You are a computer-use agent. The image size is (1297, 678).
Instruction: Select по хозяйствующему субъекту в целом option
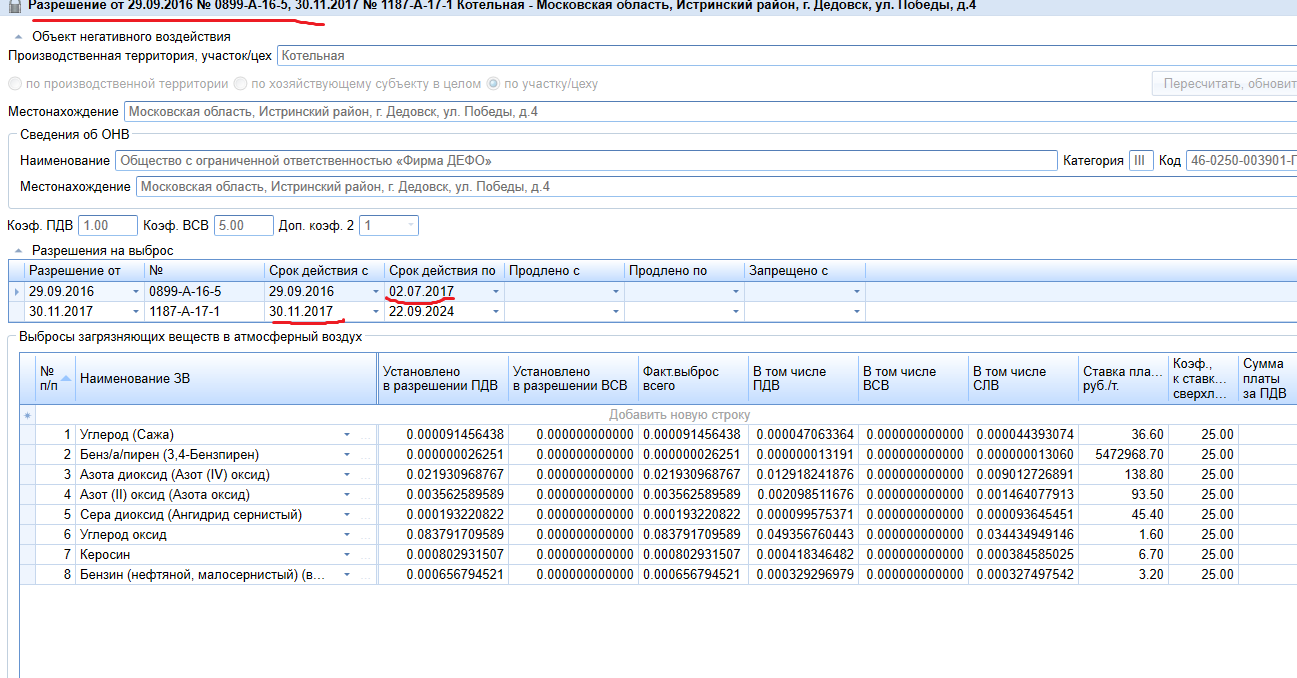point(240,84)
